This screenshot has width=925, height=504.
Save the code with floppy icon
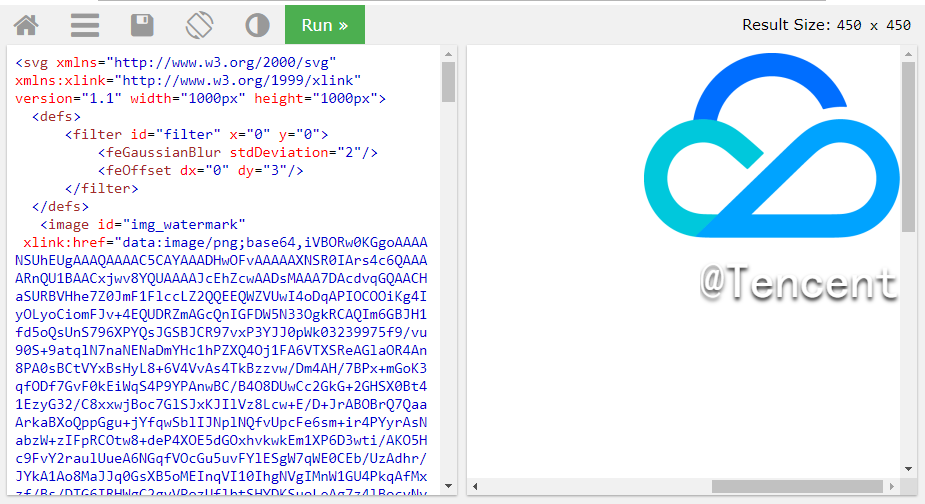pos(142,25)
